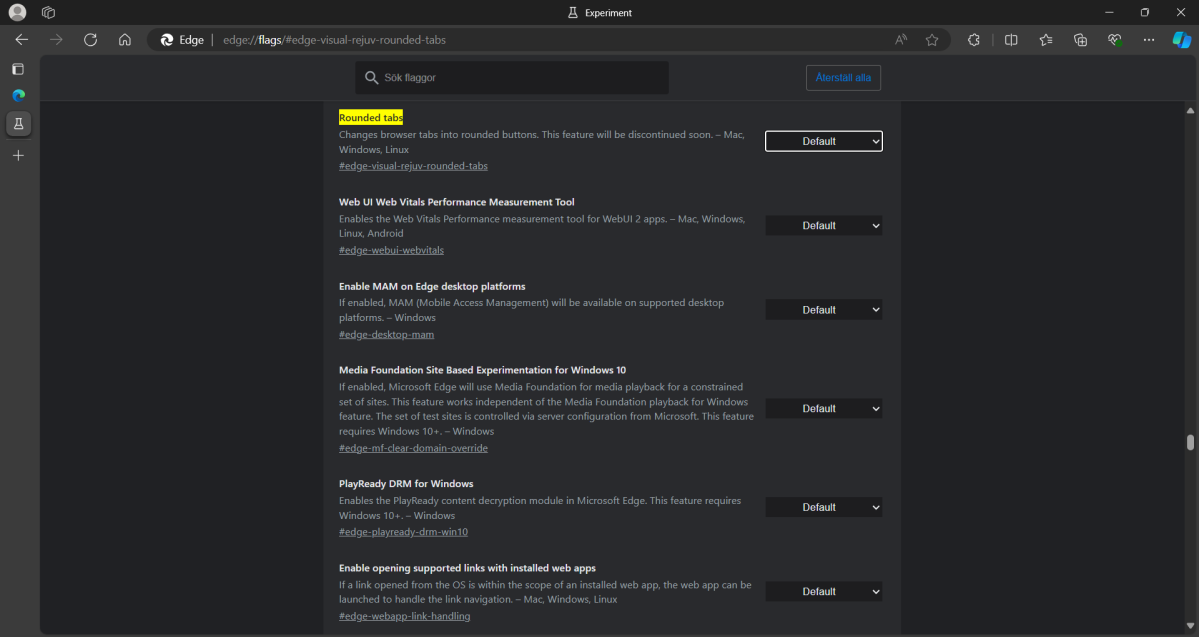1199x637 pixels.
Task: Select the Experiments flask icon in the sidebar
Action: [17, 124]
